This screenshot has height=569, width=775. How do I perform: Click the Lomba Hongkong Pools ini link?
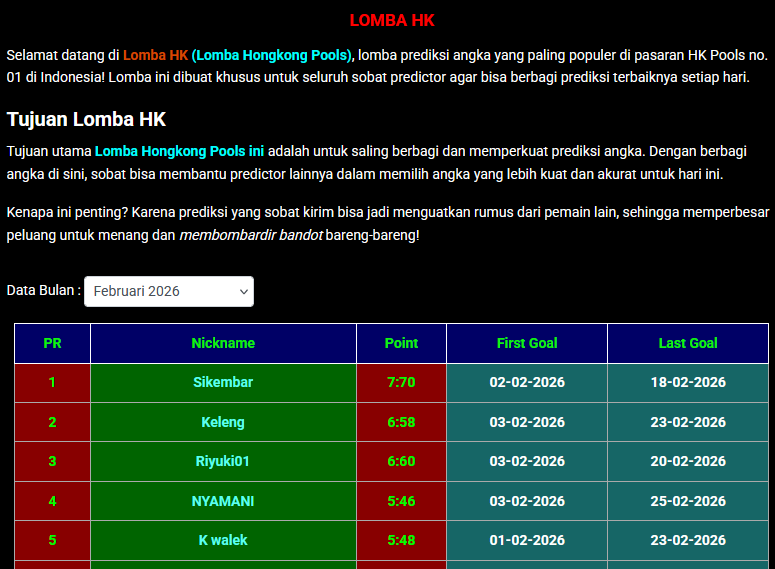click(179, 152)
